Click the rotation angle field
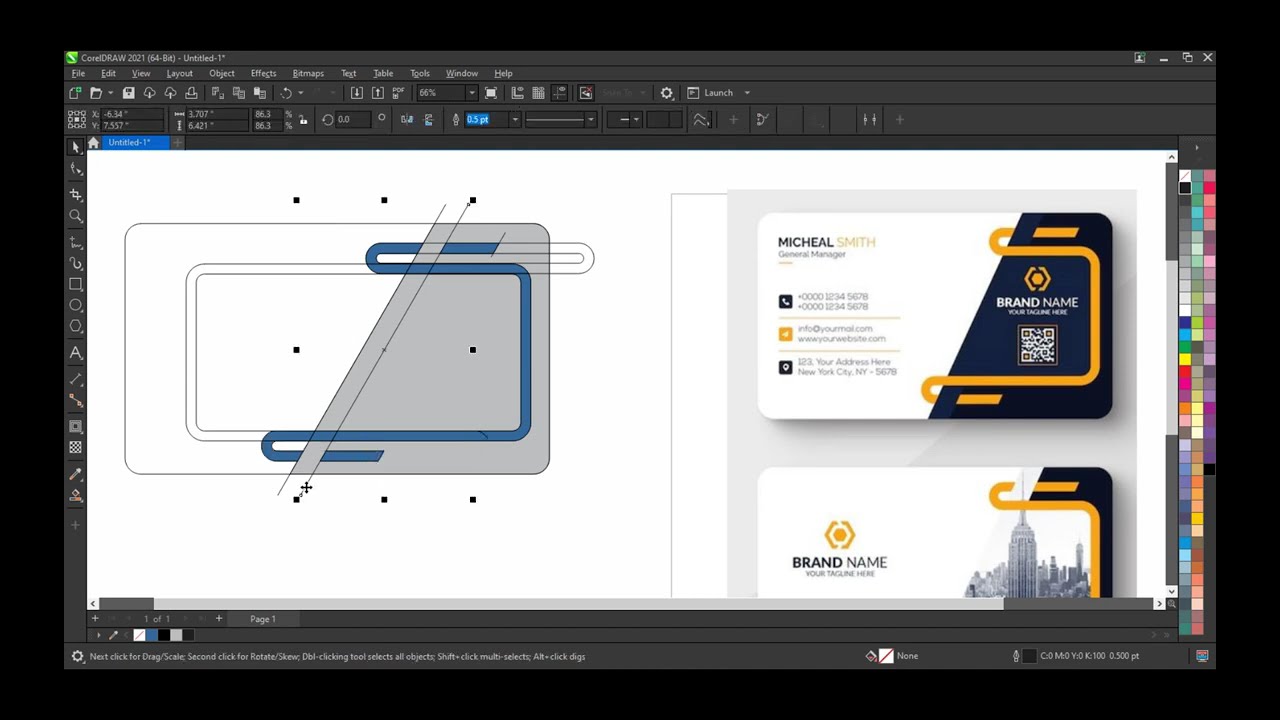 [x=355, y=120]
